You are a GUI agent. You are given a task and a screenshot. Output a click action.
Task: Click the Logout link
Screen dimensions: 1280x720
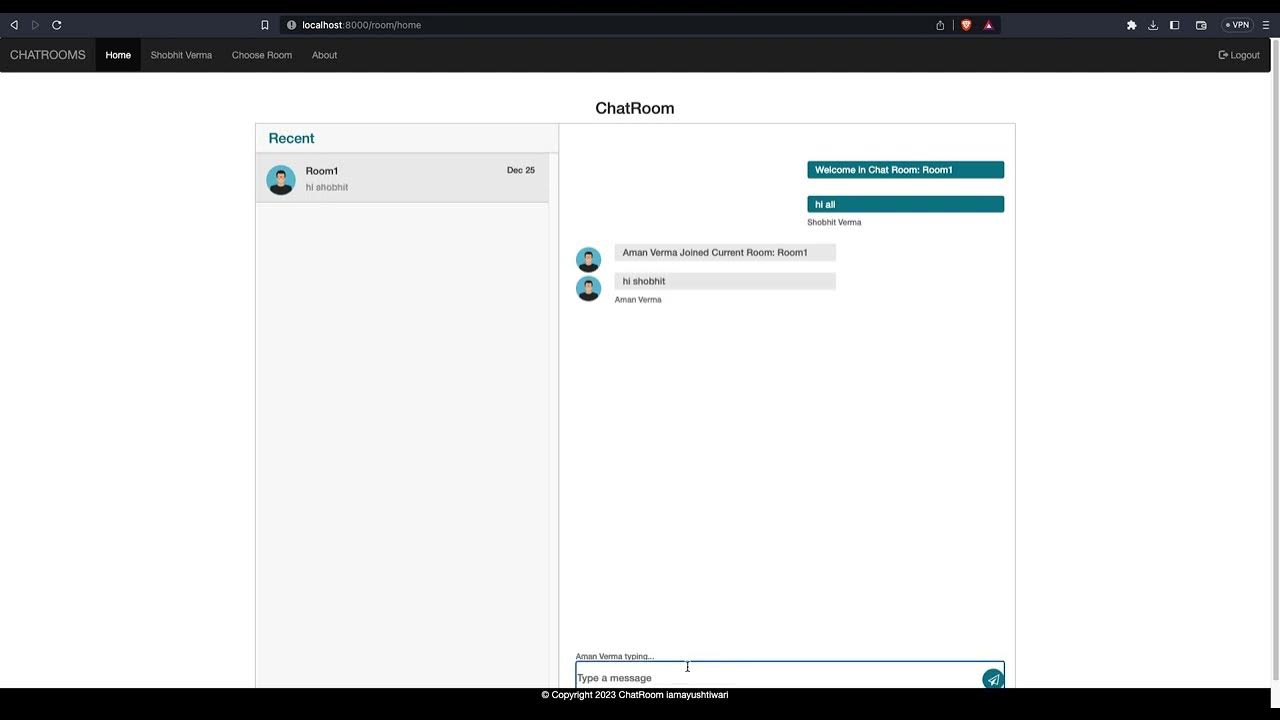tap(1239, 55)
